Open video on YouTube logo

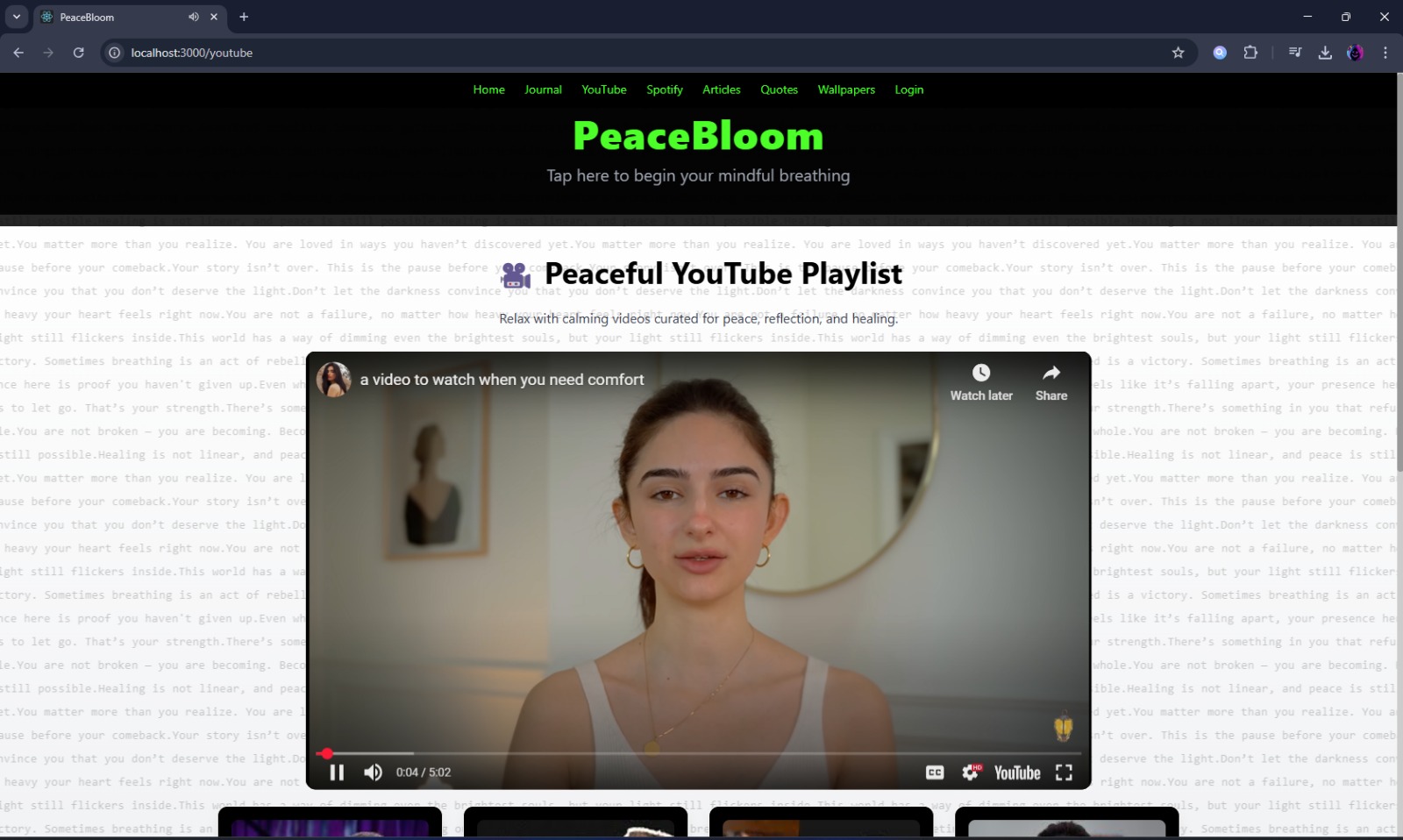[1017, 772]
